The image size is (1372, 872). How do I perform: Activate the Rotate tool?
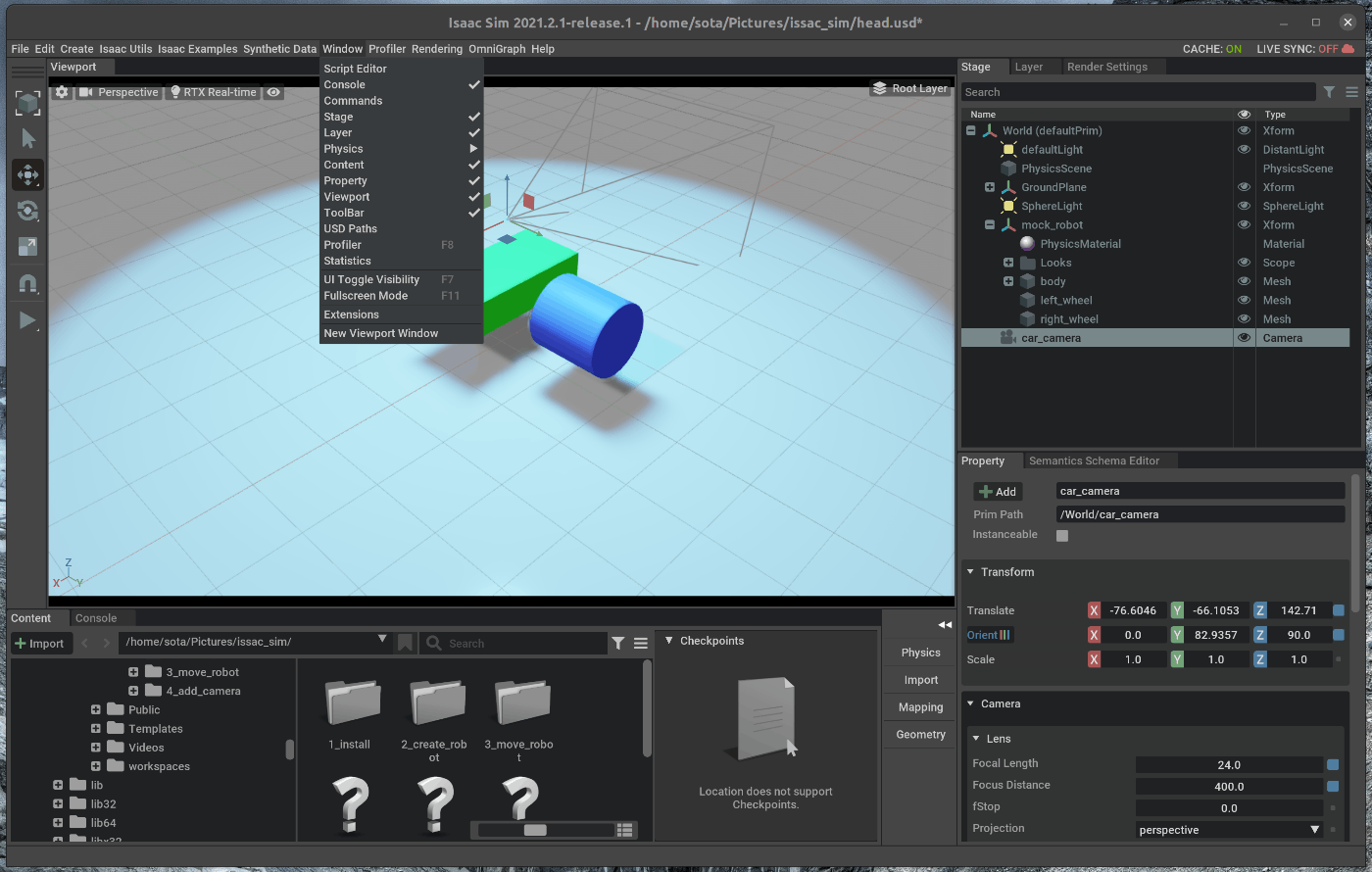[x=27, y=211]
